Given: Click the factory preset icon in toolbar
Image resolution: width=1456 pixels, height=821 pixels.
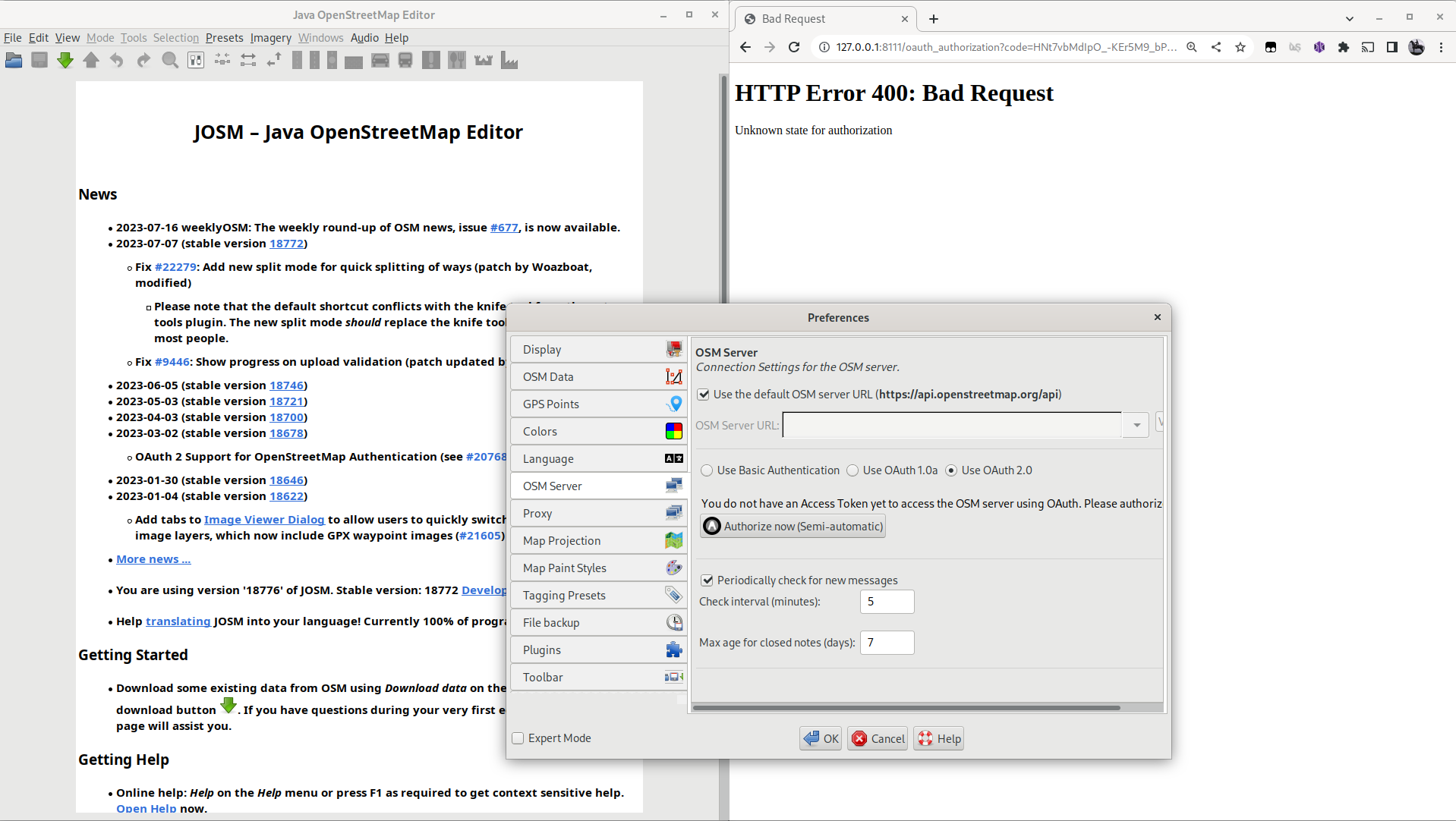Looking at the screenshot, I should (509, 61).
